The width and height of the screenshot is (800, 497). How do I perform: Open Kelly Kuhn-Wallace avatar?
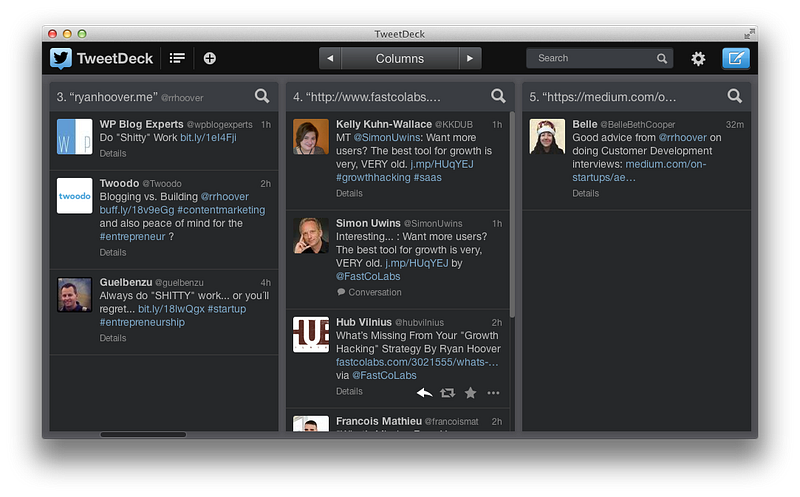pyautogui.click(x=311, y=137)
